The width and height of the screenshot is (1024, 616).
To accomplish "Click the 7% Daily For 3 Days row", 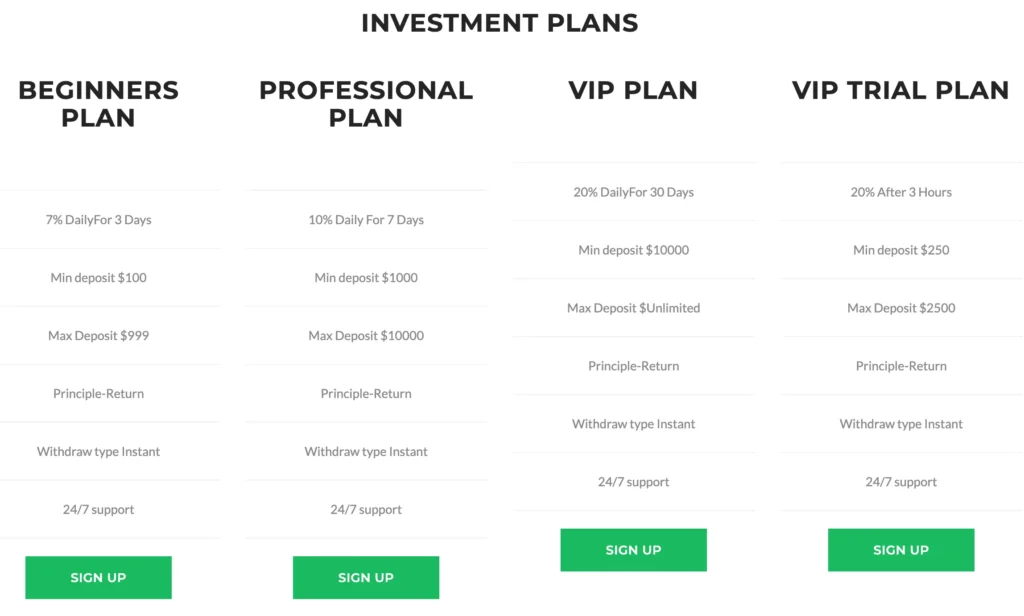I will click(x=98, y=219).
